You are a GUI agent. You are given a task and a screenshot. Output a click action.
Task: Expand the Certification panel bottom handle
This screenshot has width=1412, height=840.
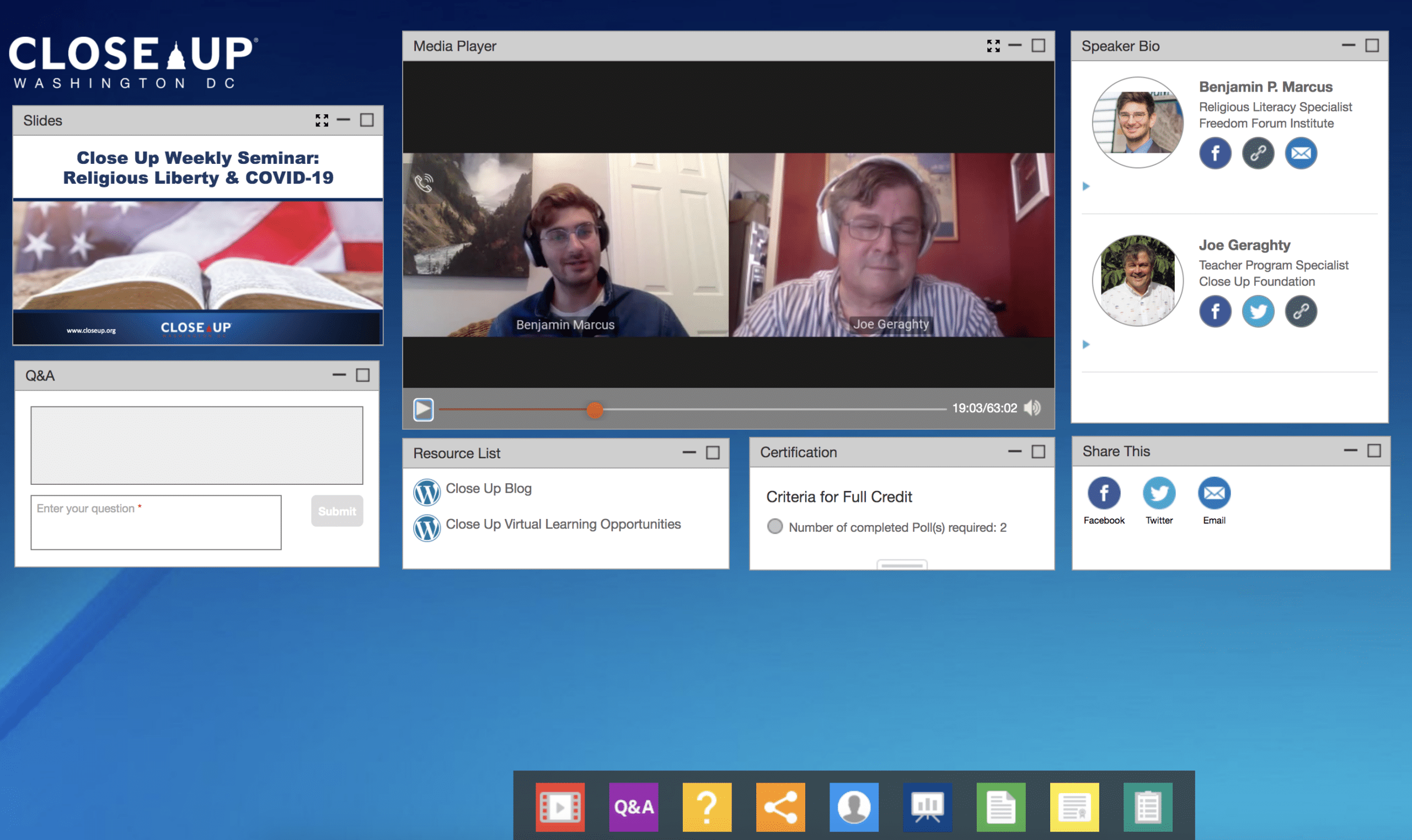pyautogui.click(x=902, y=564)
